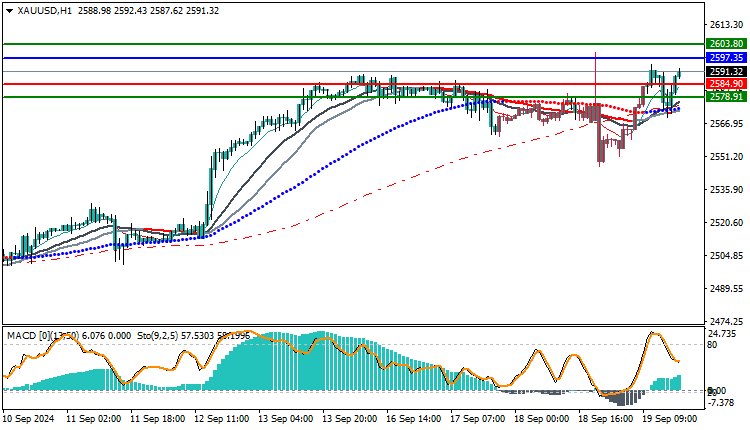Select the green 2603.80 price level label
The image size is (750, 430).
click(726, 44)
